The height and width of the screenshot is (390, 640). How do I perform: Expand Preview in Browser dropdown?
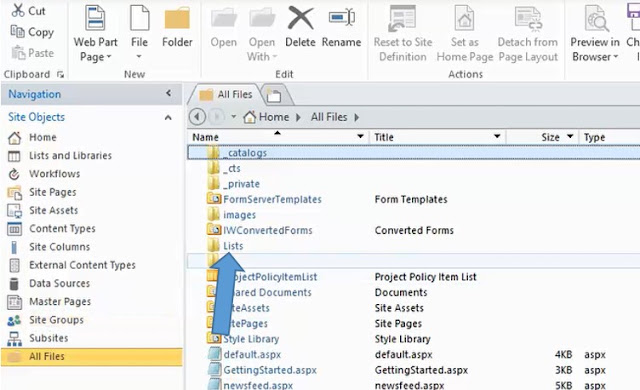tap(616, 56)
